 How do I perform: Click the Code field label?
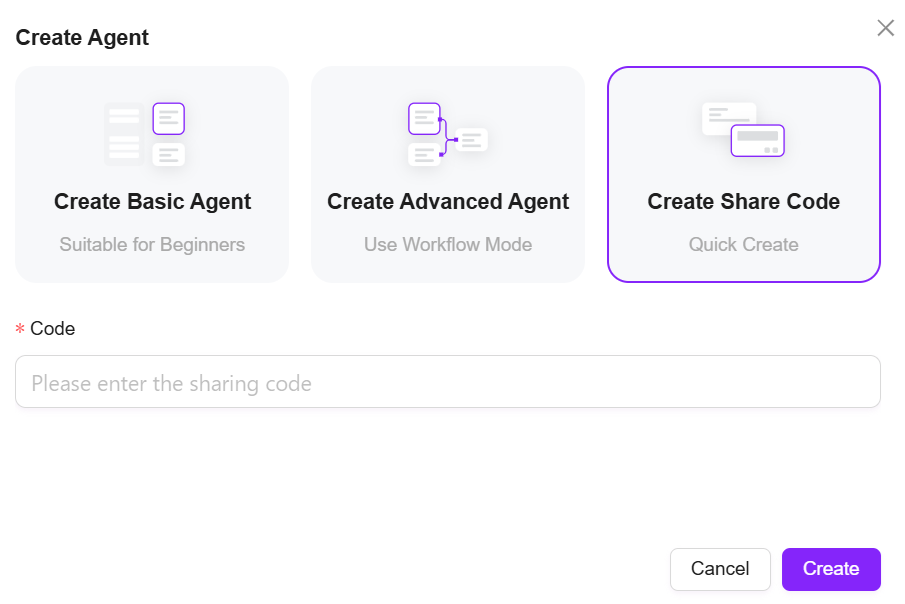click(x=53, y=329)
